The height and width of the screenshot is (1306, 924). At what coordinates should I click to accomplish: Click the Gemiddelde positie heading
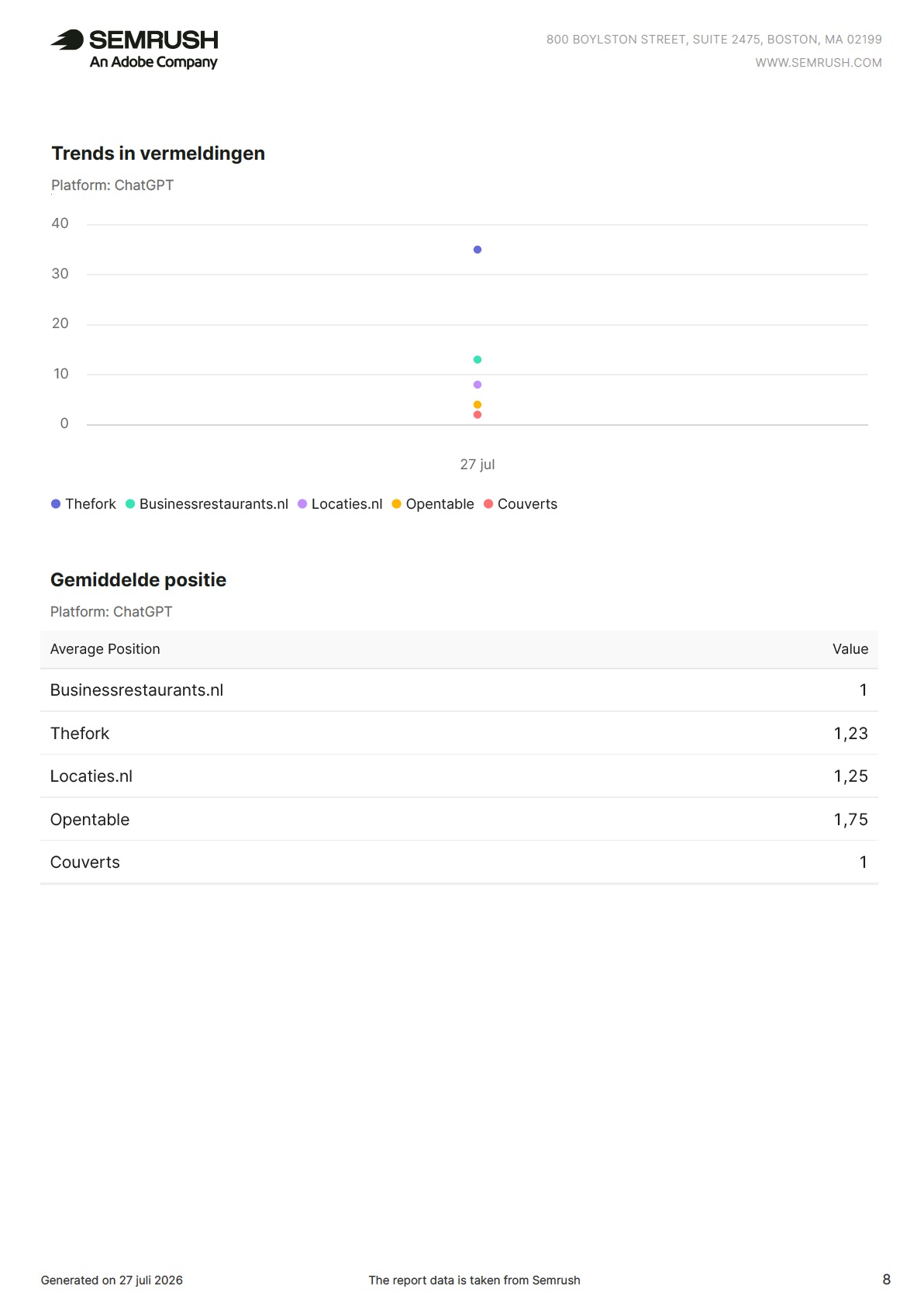click(x=139, y=580)
